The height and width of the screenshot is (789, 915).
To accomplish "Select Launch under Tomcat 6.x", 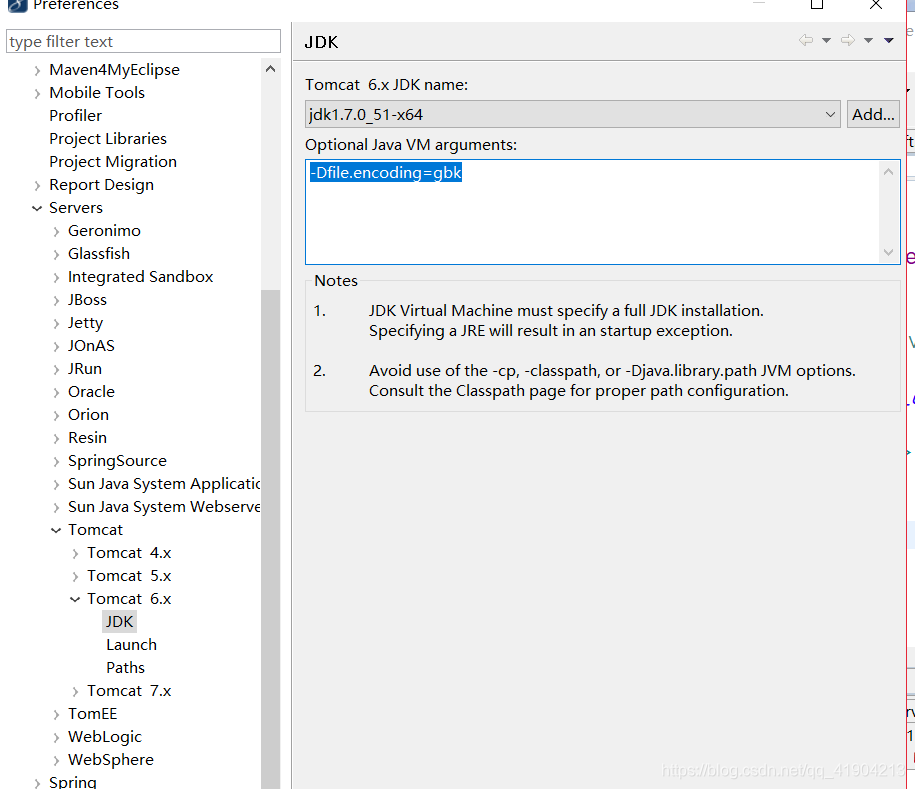I will [x=131, y=645].
